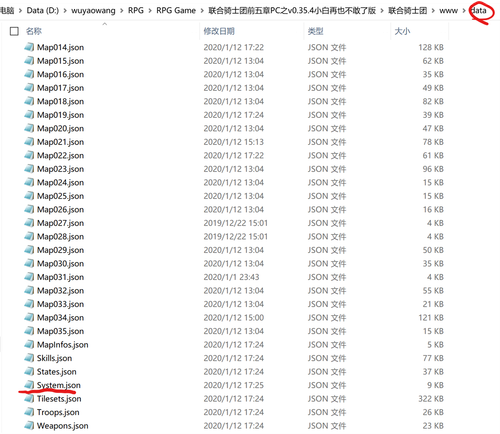Click the Map029.json file icon
The image size is (500, 434).
29,250
